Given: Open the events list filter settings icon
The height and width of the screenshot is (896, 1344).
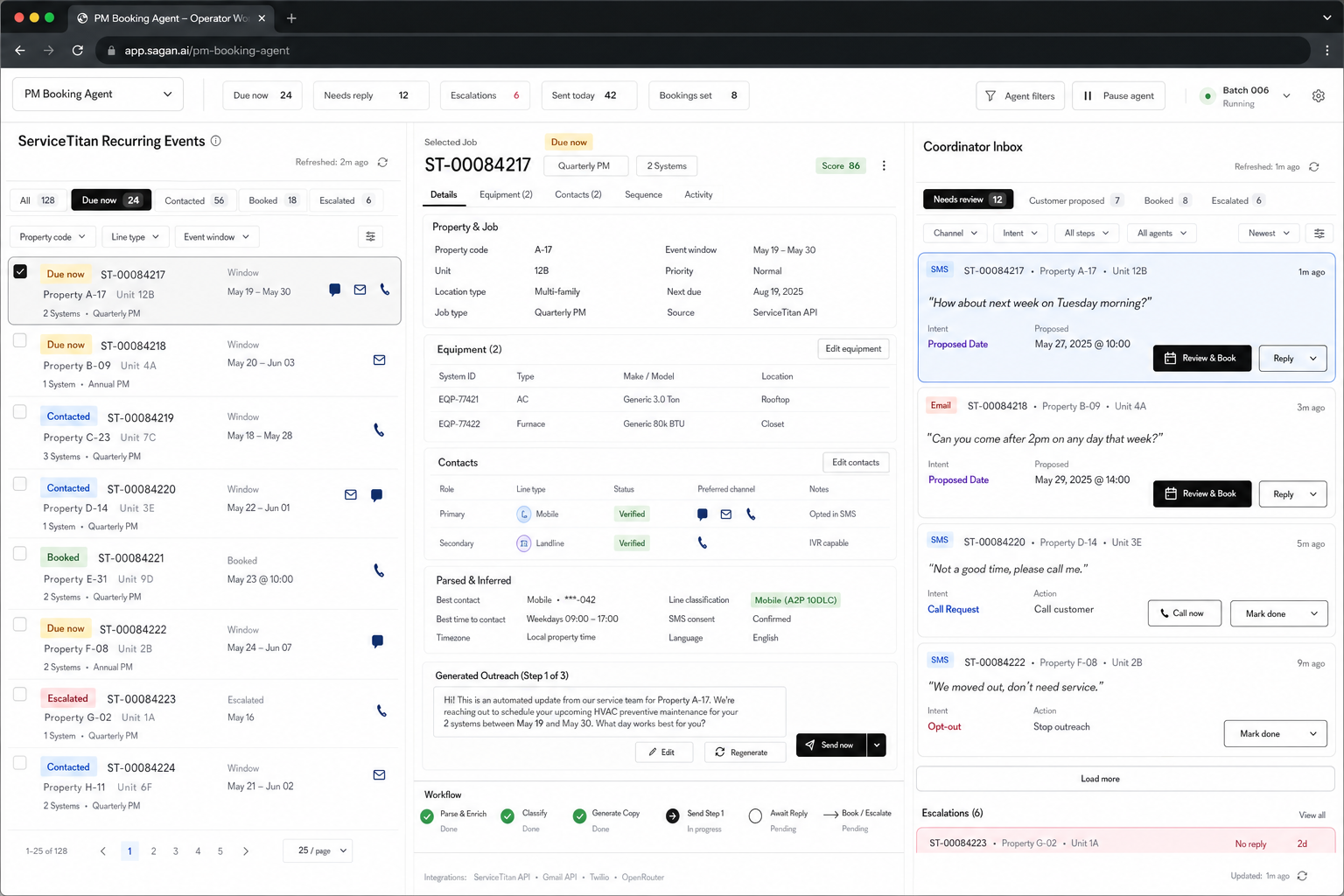Looking at the screenshot, I should [371, 236].
